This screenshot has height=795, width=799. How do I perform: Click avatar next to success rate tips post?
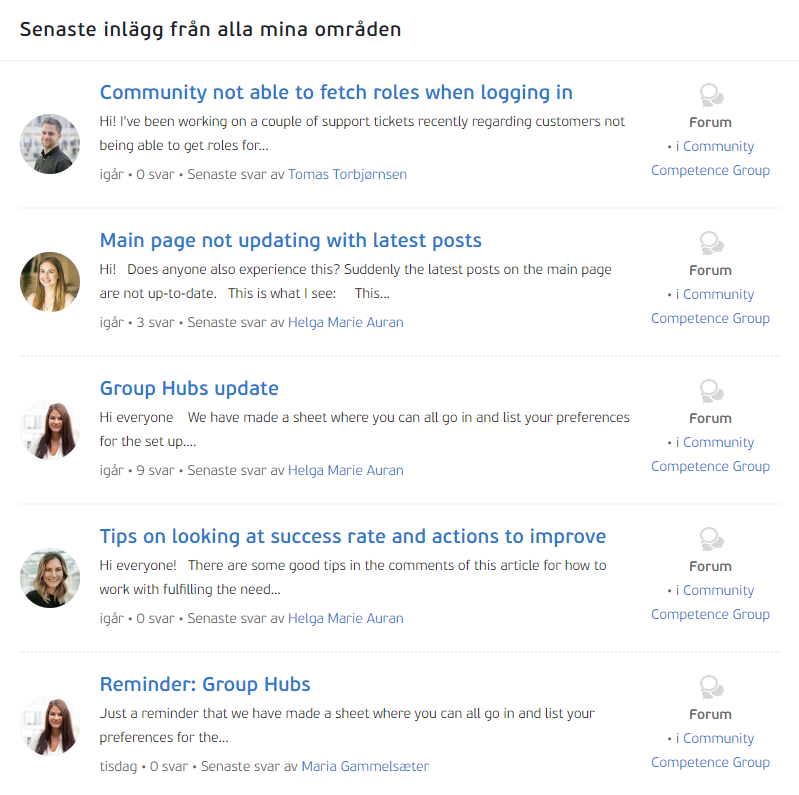(x=50, y=578)
